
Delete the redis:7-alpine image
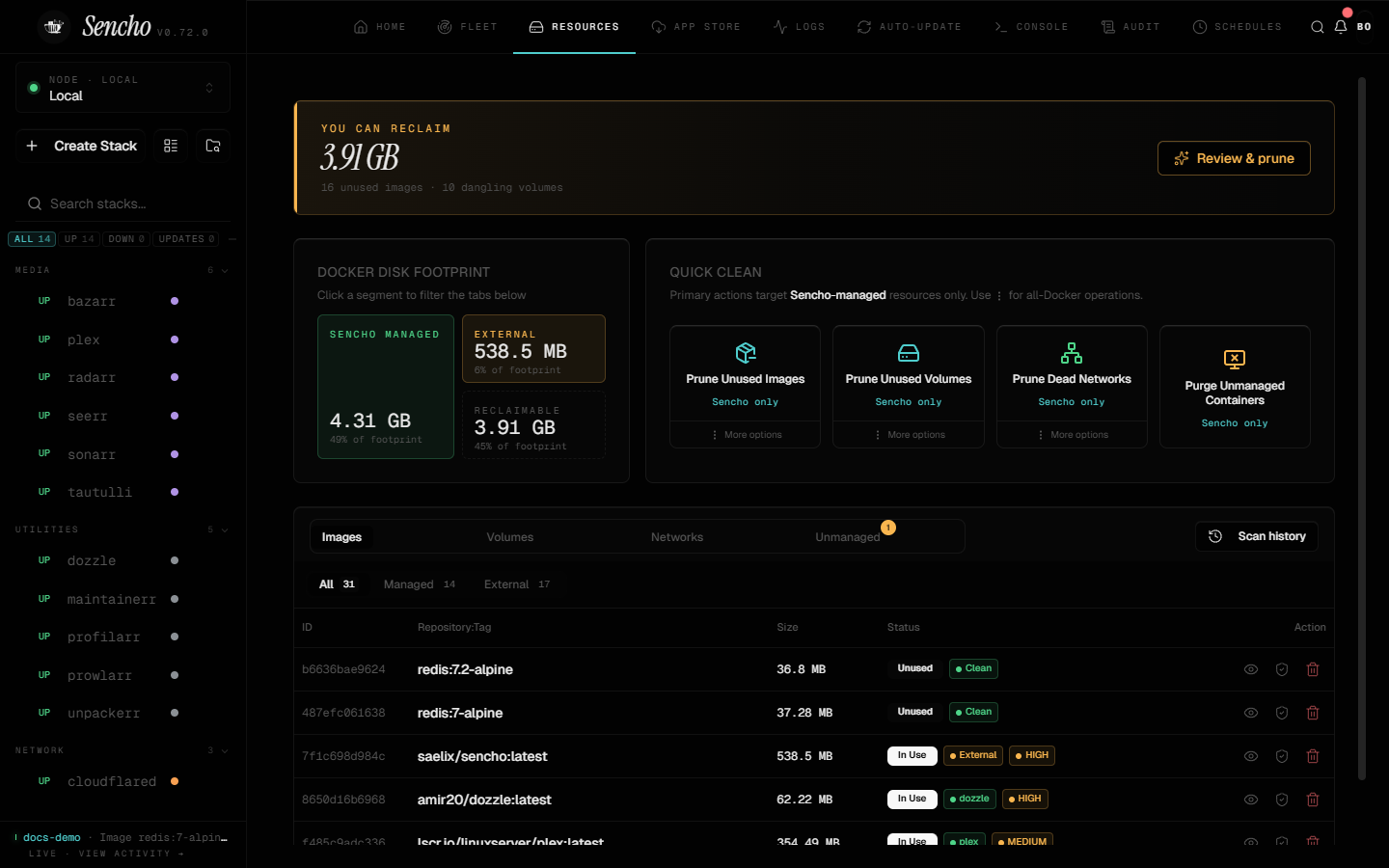point(1313,713)
